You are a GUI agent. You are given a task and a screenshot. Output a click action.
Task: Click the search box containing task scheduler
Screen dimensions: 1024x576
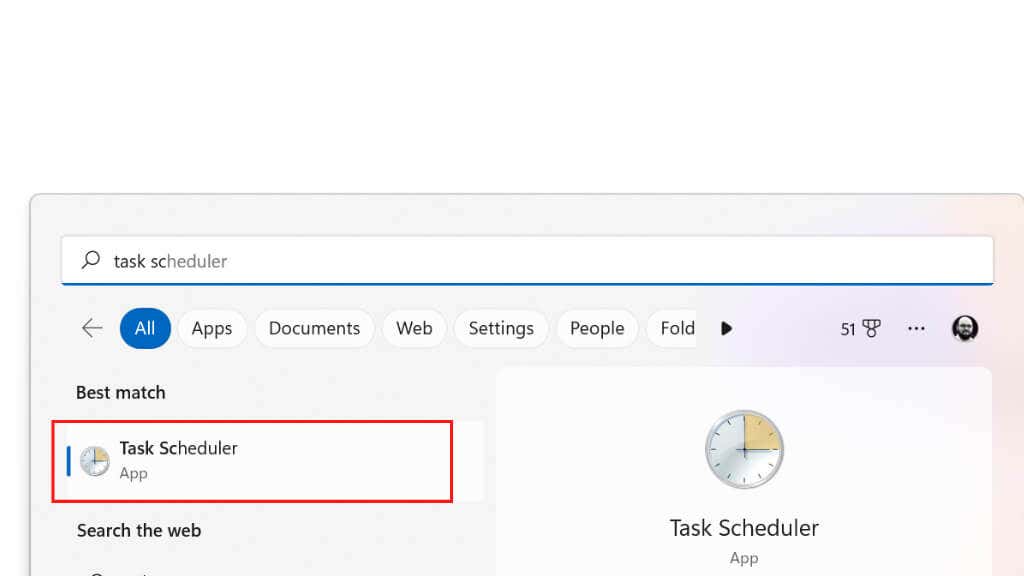coord(527,261)
